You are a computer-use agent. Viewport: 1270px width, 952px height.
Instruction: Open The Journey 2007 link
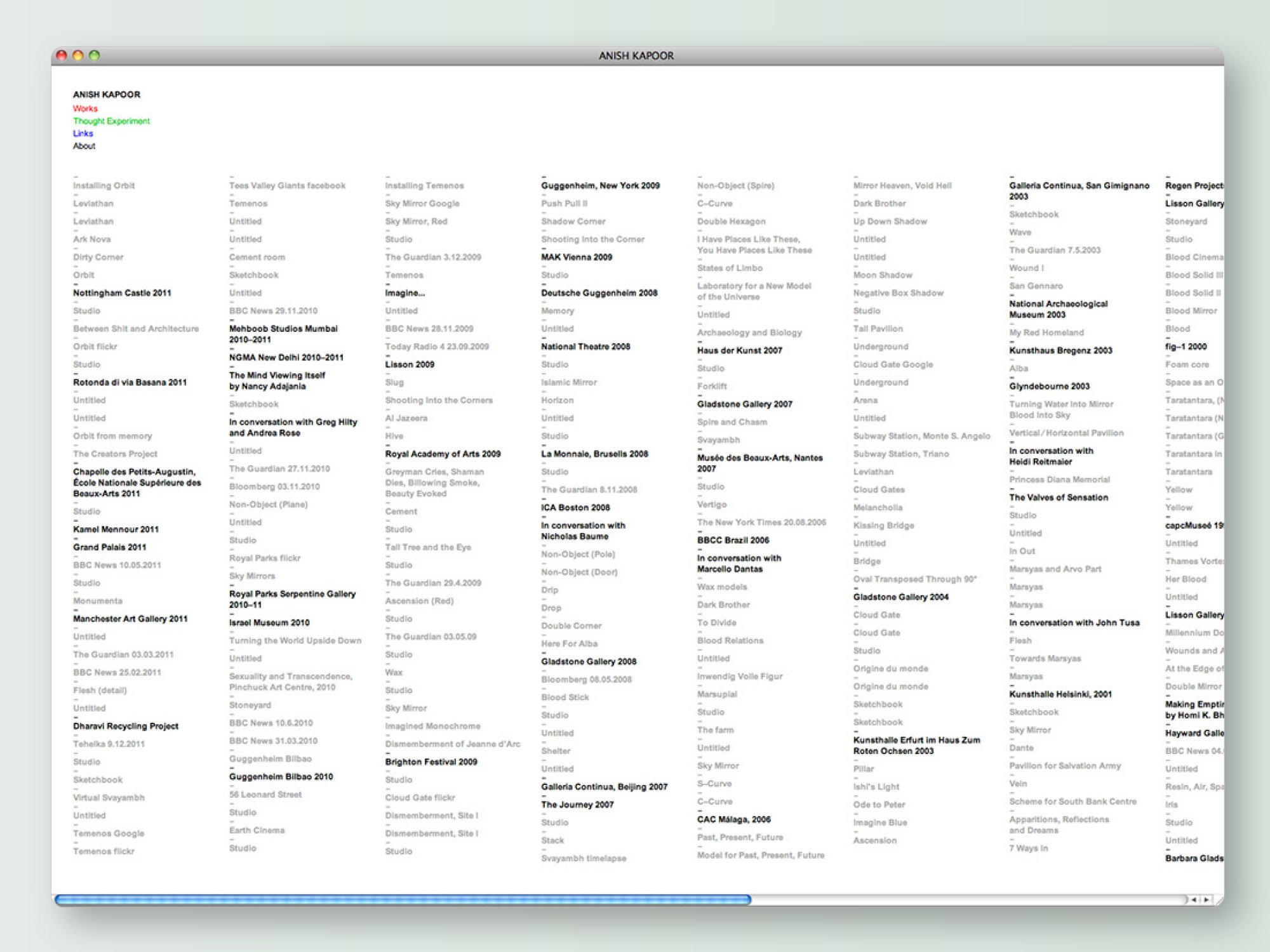(577, 805)
